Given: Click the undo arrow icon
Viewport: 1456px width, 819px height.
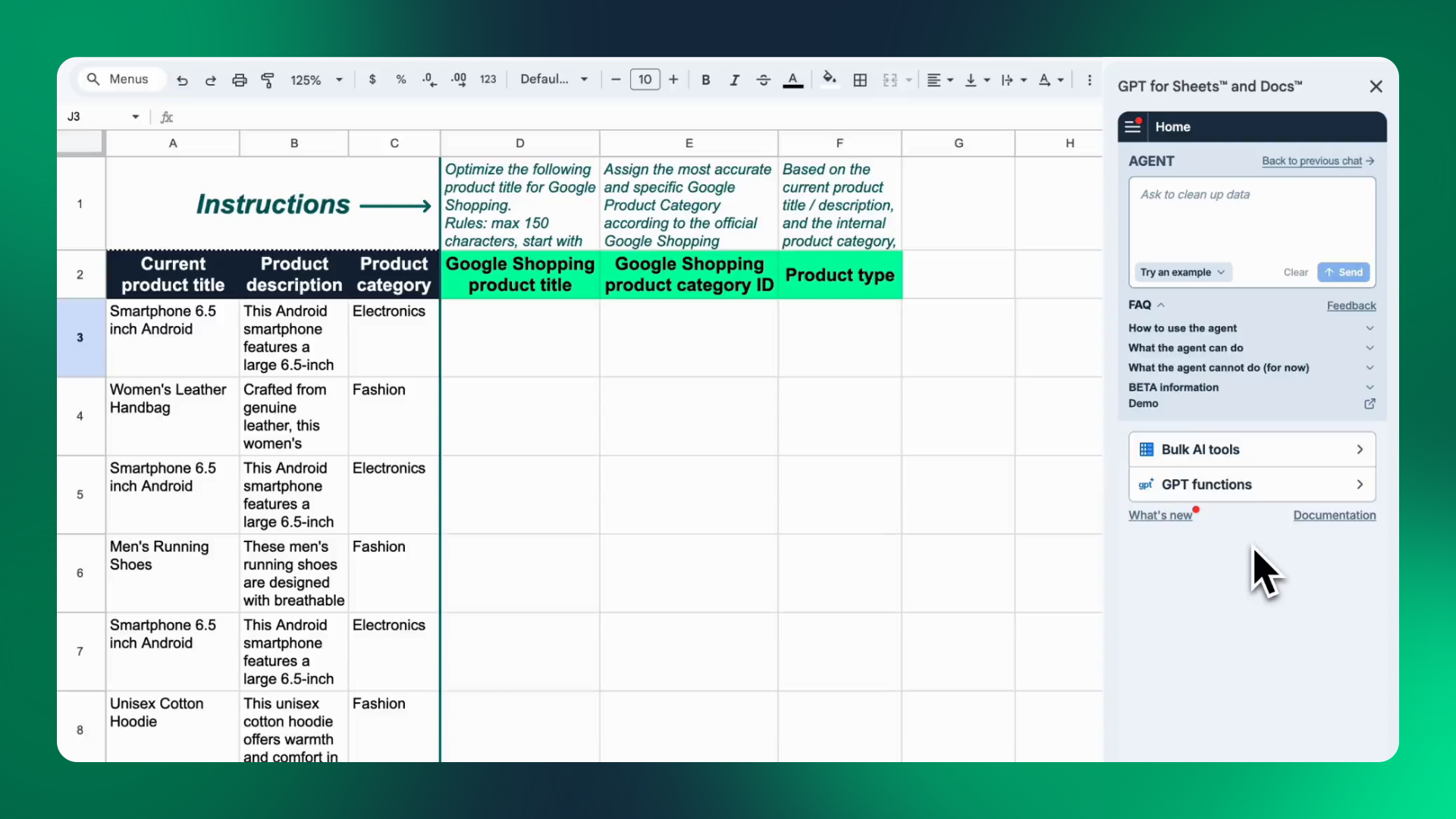Looking at the screenshot, I should click(x=182, y=80).
